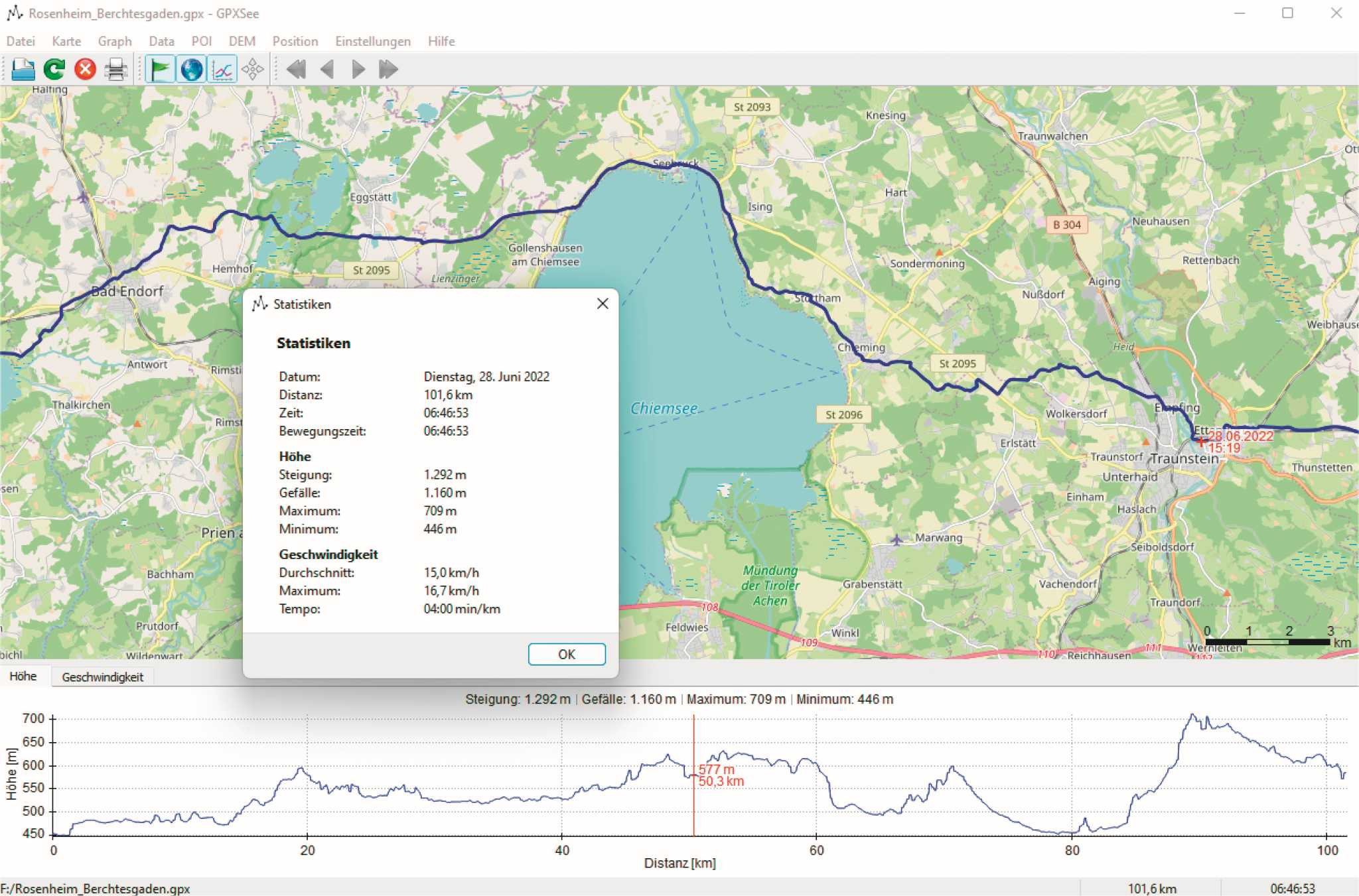Image resolution: width=1359 pixels, height=896 pixels.
Task: Print the current map view
Action: (x=117, y=69)
